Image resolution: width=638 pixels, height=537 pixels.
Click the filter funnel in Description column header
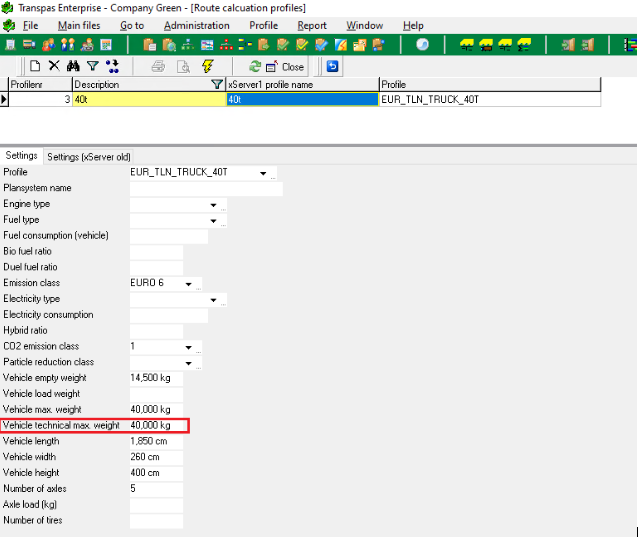pos(217,85)
